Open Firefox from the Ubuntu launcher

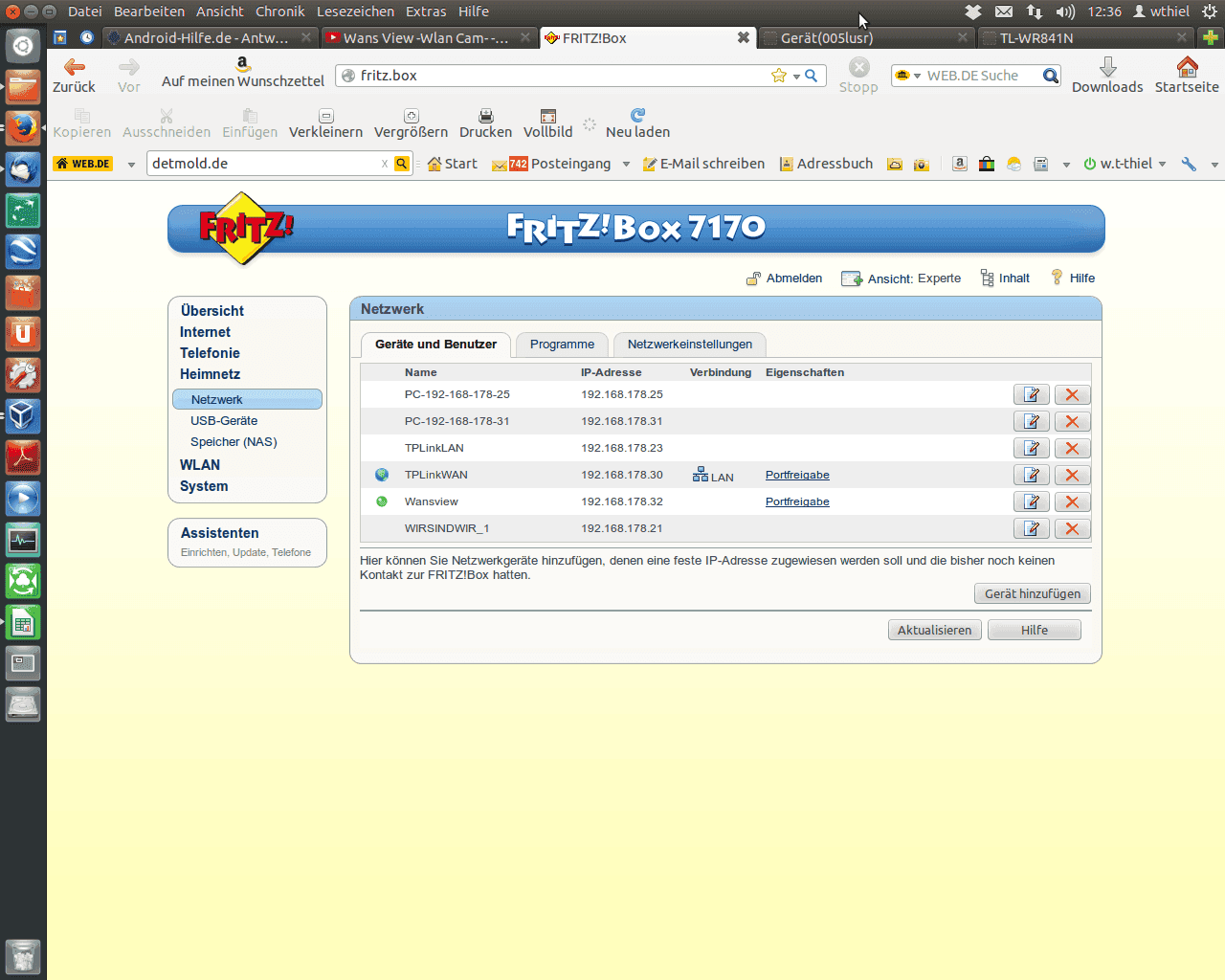pos(23,127)
